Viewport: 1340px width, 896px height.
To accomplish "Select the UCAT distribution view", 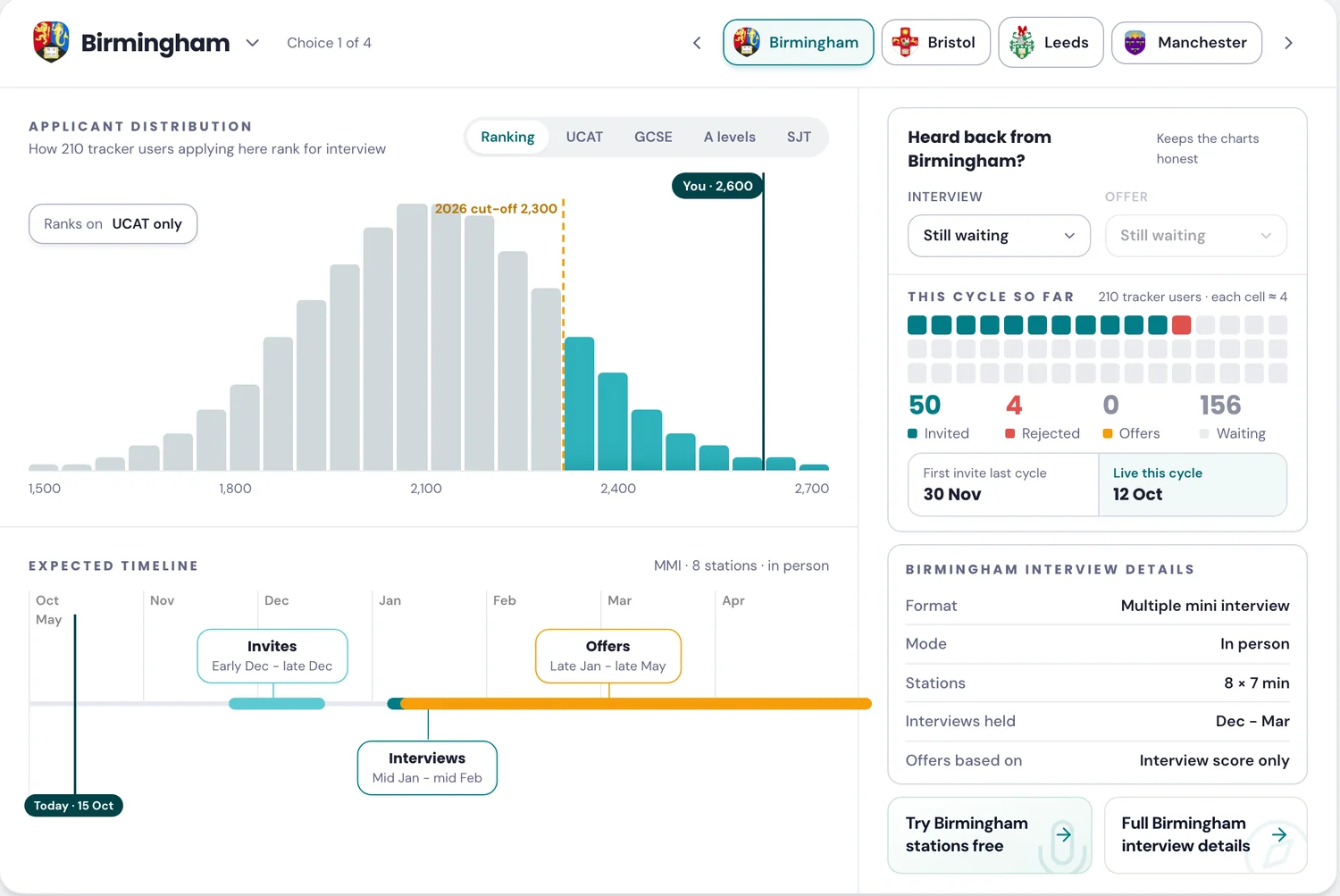I will pyautogui.click(x=584, y=137).
